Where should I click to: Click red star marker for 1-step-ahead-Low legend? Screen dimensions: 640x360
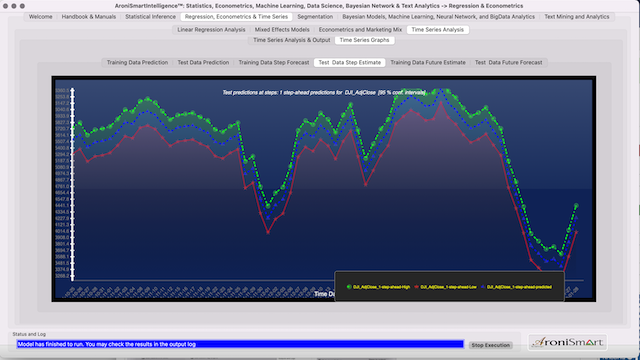416,287
